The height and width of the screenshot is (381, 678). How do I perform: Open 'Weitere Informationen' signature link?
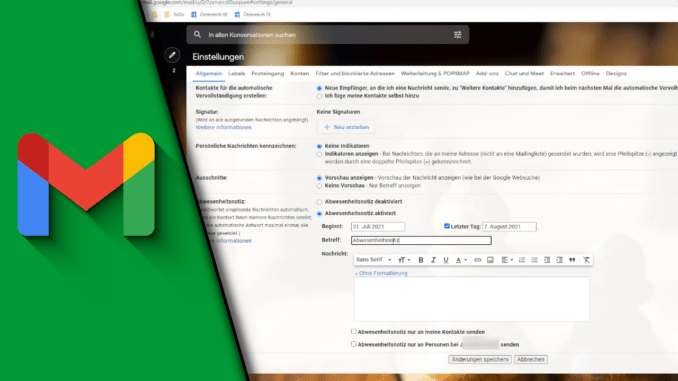(224, 128)
